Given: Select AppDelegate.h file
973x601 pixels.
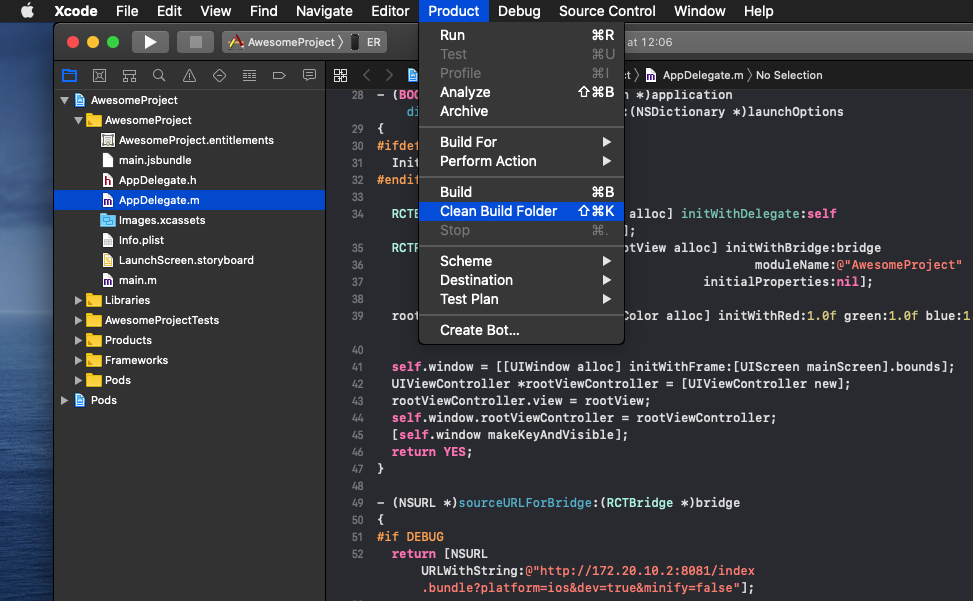Looking at the screenshot, I should pyautogui.click(x=189, y=180).
